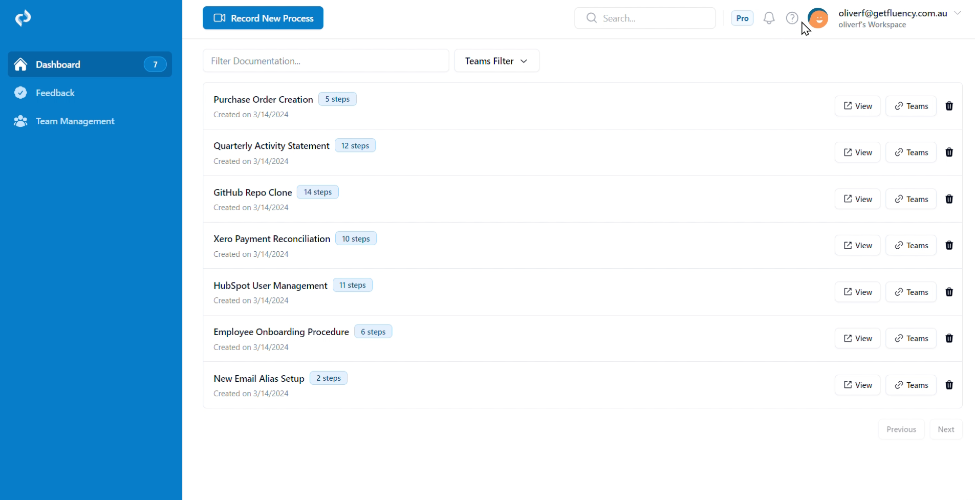Open Teams for GitHub Repo Clone
975x500 pixels.
pos(911,199)
